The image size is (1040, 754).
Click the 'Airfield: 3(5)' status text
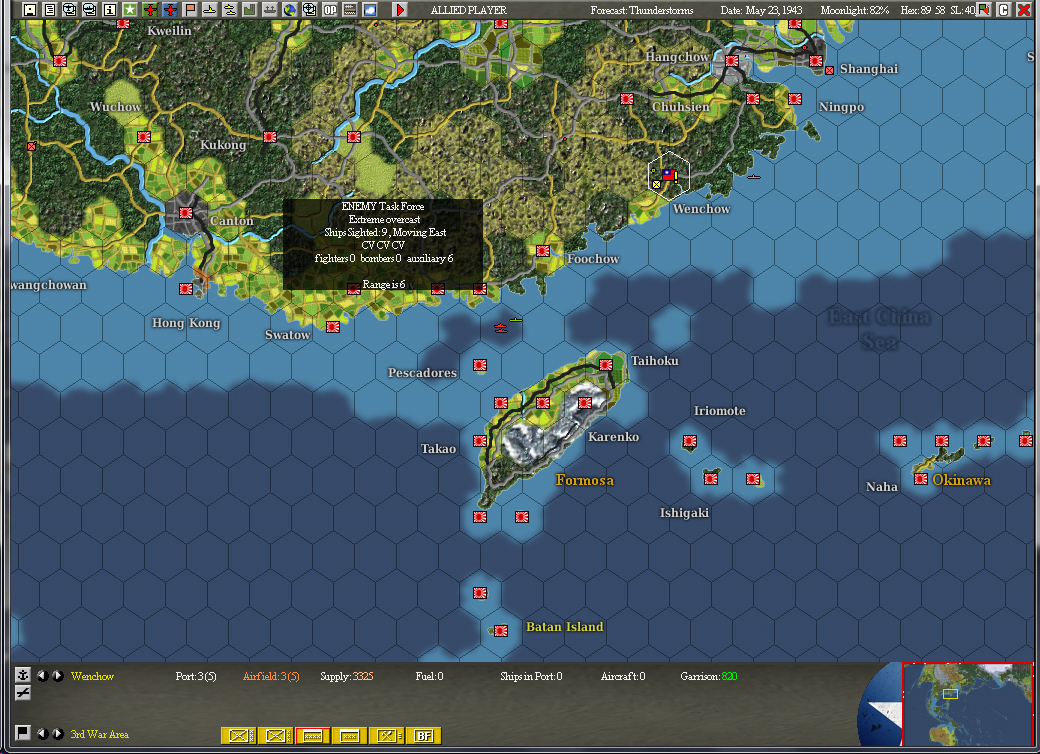[x=271, y=676]
